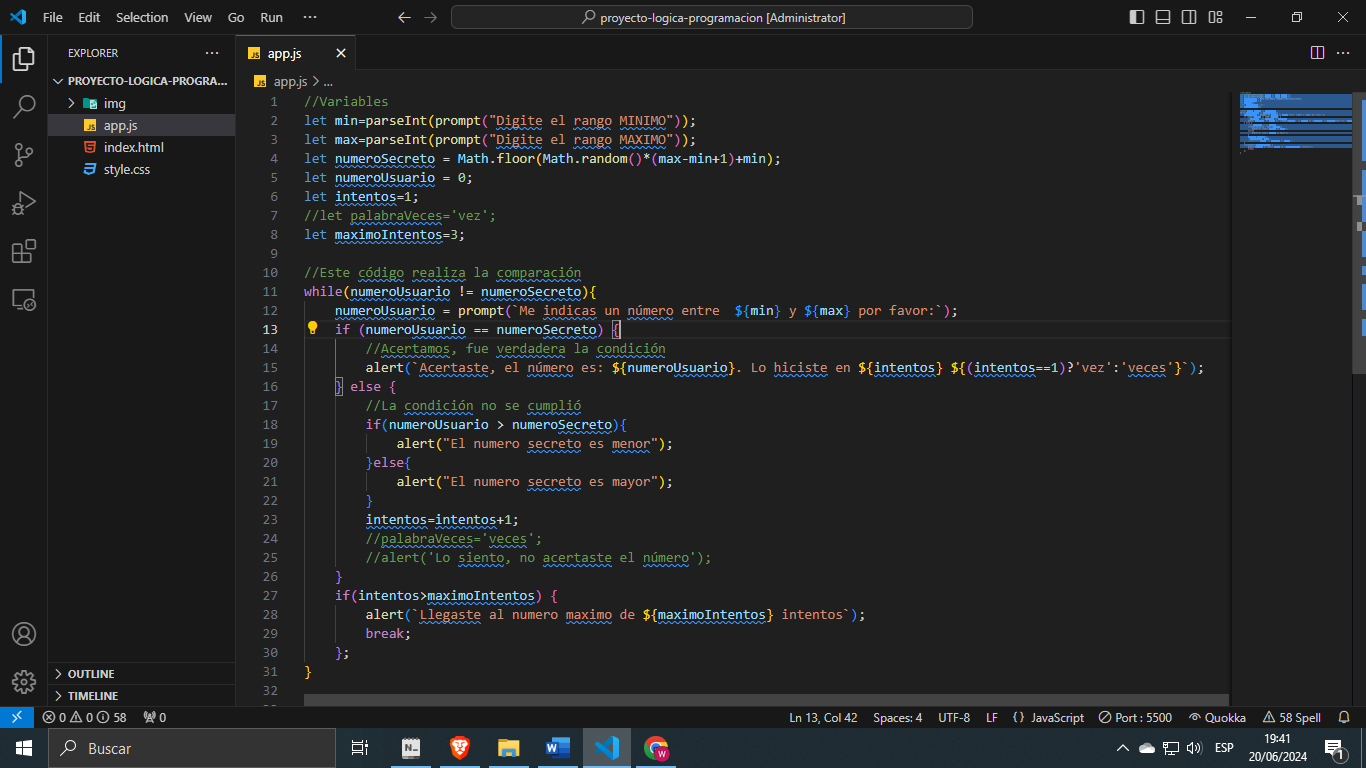The image size is (1366, 768).
Task: Open the Run menu
Action: [x=271, y=17]
